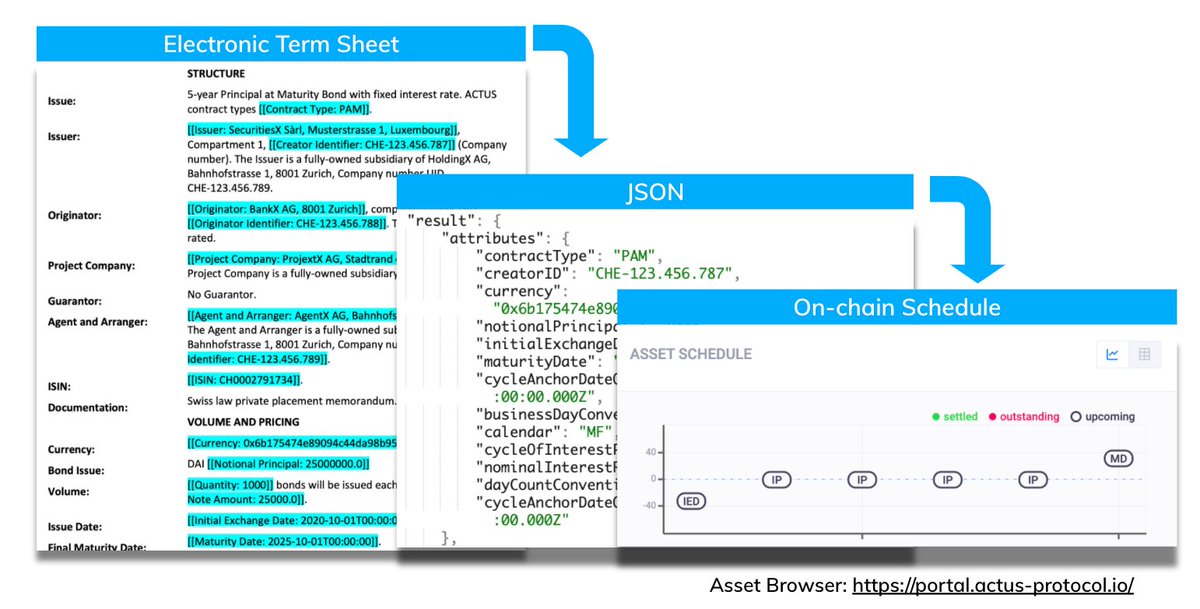Click the Final Maturity Date label
1200x609 pixels.
point(97,546)
